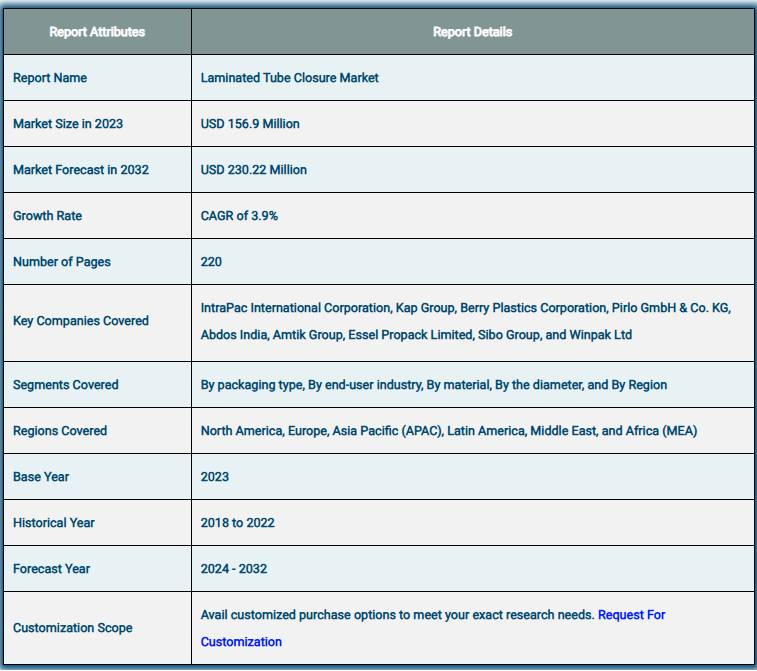Click 'Market Size in 2023' label
Screen dimensions: 757x671
pos(68,124)
